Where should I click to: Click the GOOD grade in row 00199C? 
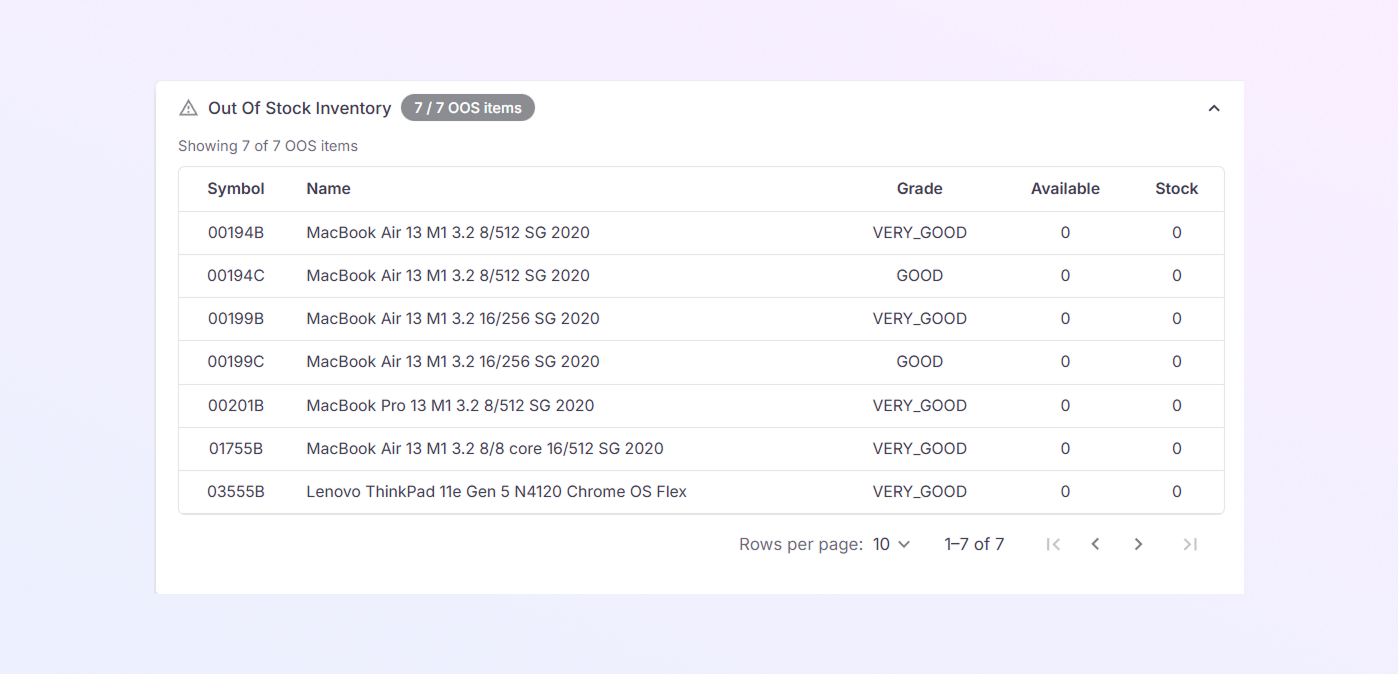click(x=919, y=362)
